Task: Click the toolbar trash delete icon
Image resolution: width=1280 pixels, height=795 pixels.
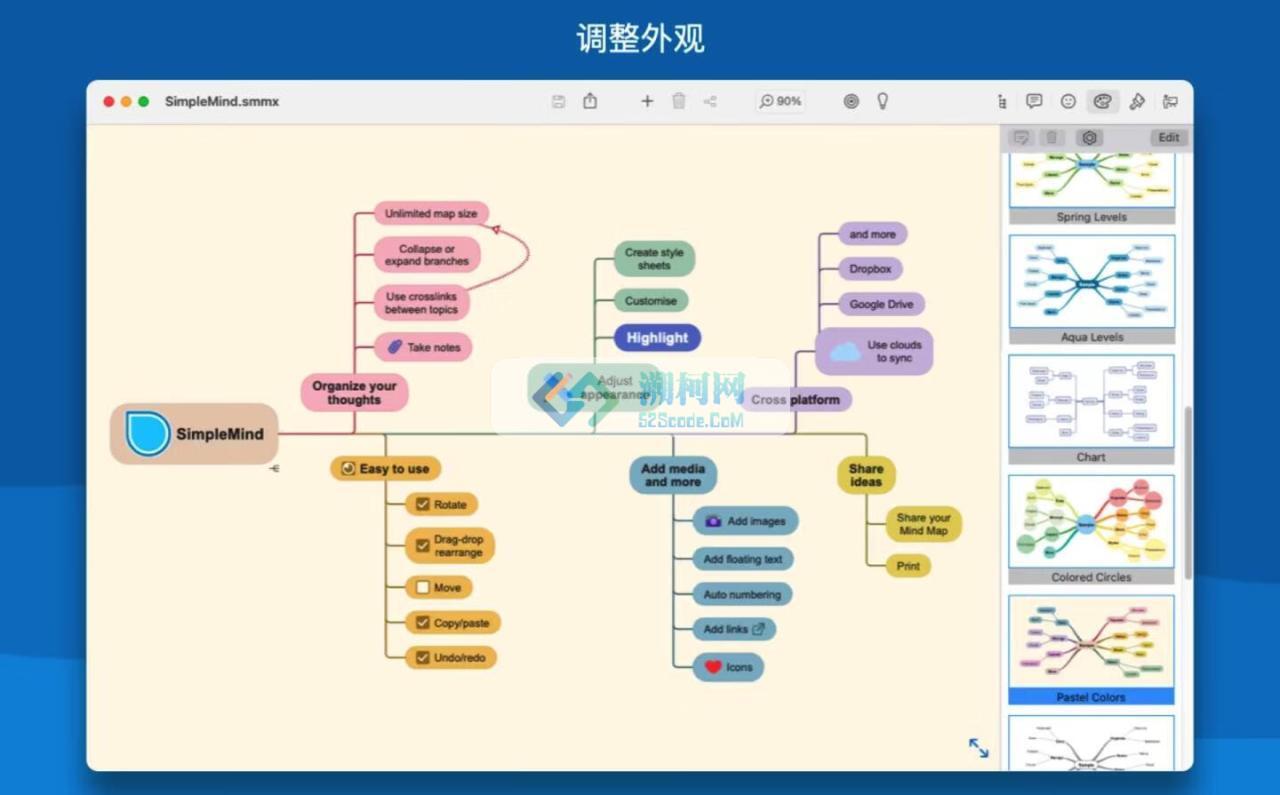Action: 679,101
